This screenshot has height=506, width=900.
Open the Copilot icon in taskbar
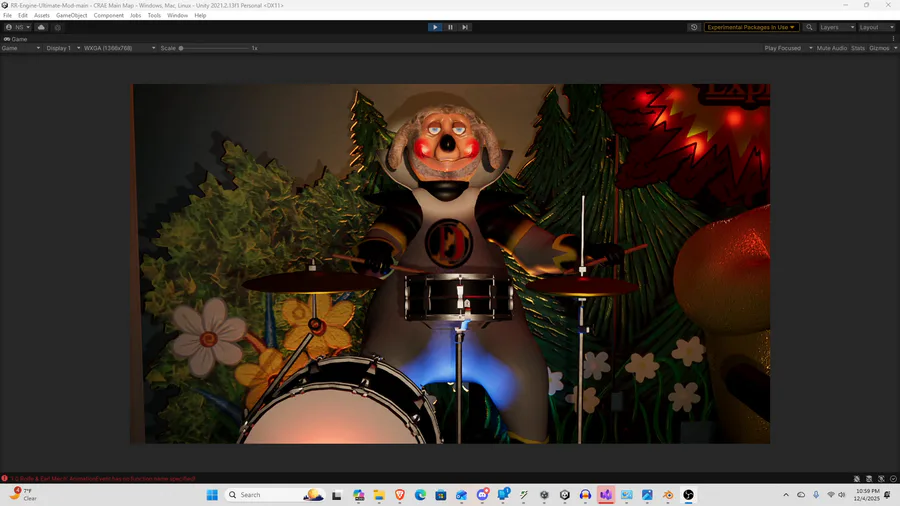[359, 495]
